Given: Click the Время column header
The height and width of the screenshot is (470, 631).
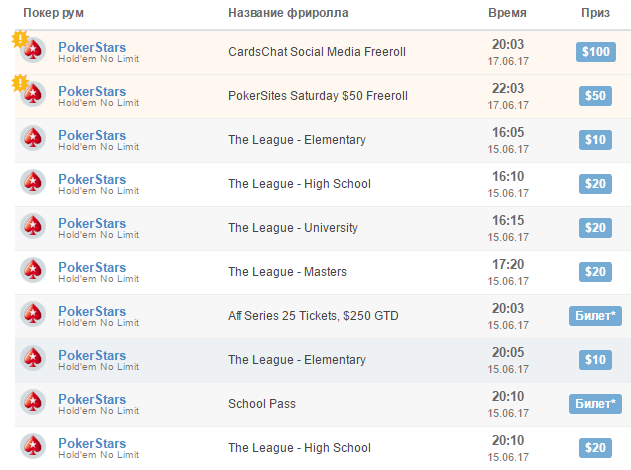Looking at the screenshot, I should (x=507, y=14).
